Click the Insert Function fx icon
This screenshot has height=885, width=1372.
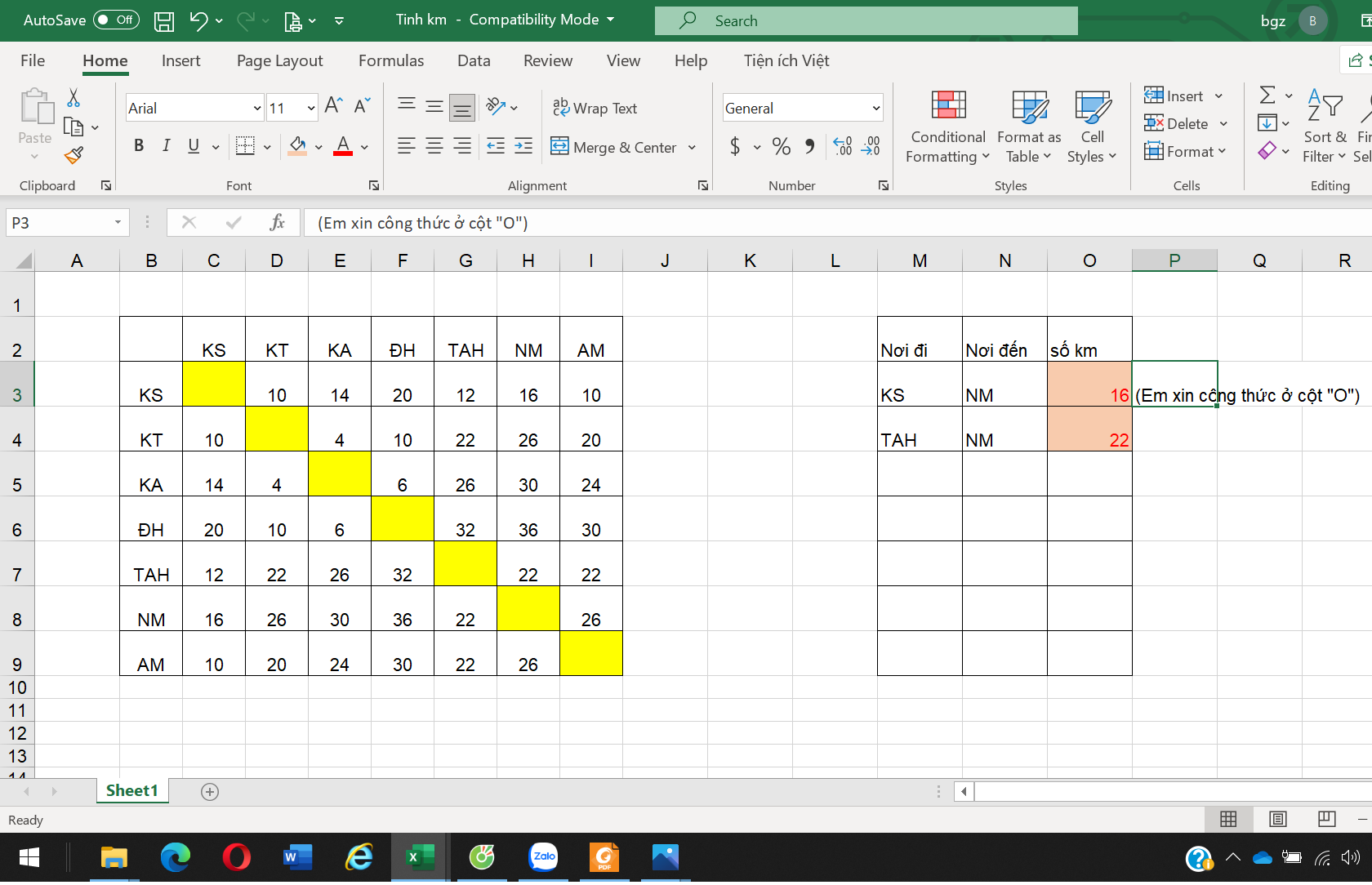coord(277,222)
